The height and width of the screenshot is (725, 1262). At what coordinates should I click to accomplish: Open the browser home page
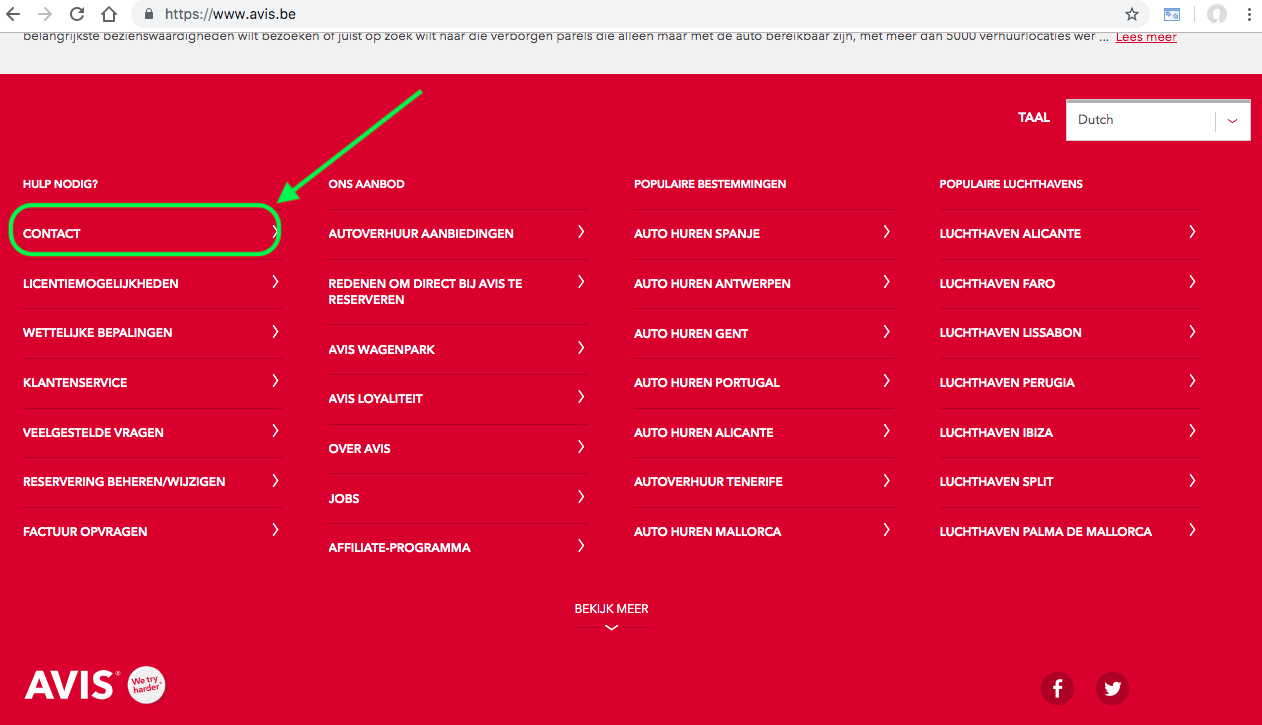[108, 15]
